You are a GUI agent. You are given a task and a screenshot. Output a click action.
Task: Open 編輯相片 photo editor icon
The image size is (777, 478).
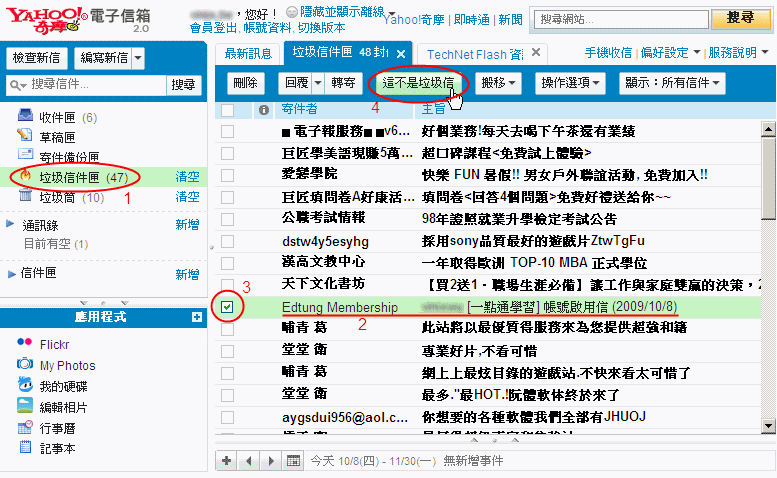point(25,405)
